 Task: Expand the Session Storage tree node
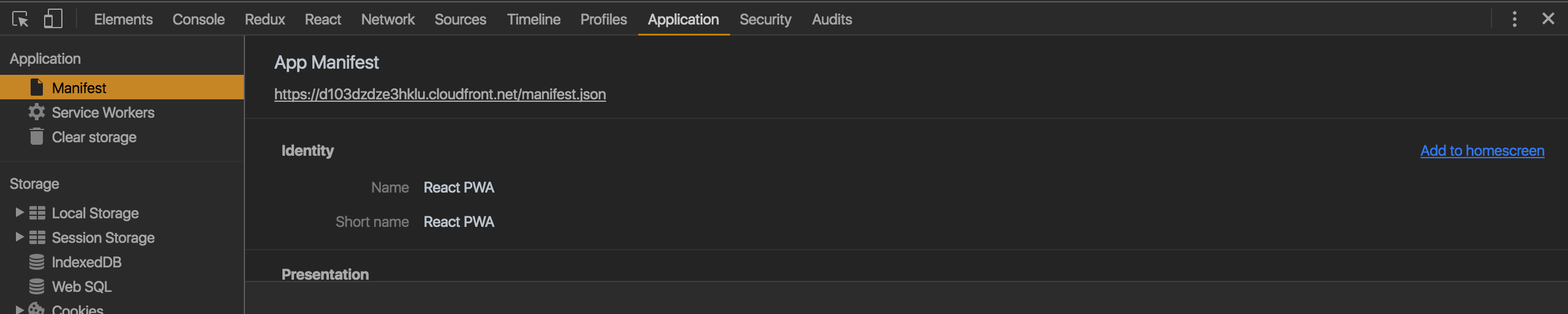pos(19,237)
